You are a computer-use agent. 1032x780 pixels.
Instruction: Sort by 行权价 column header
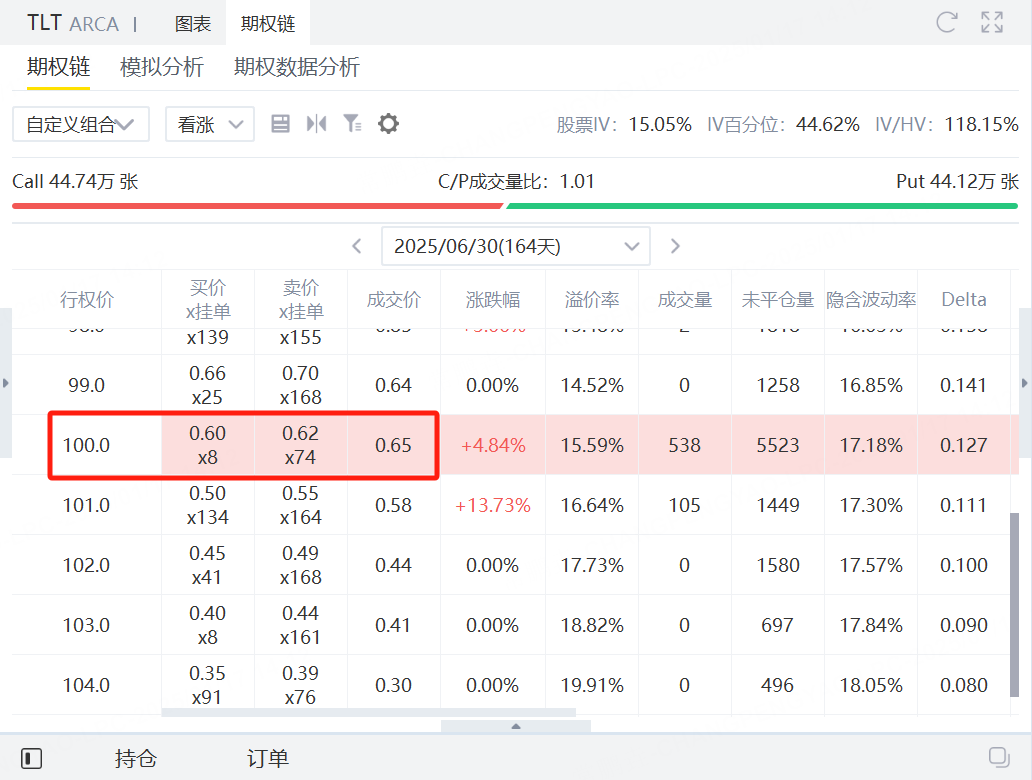[x=87, y=299]
